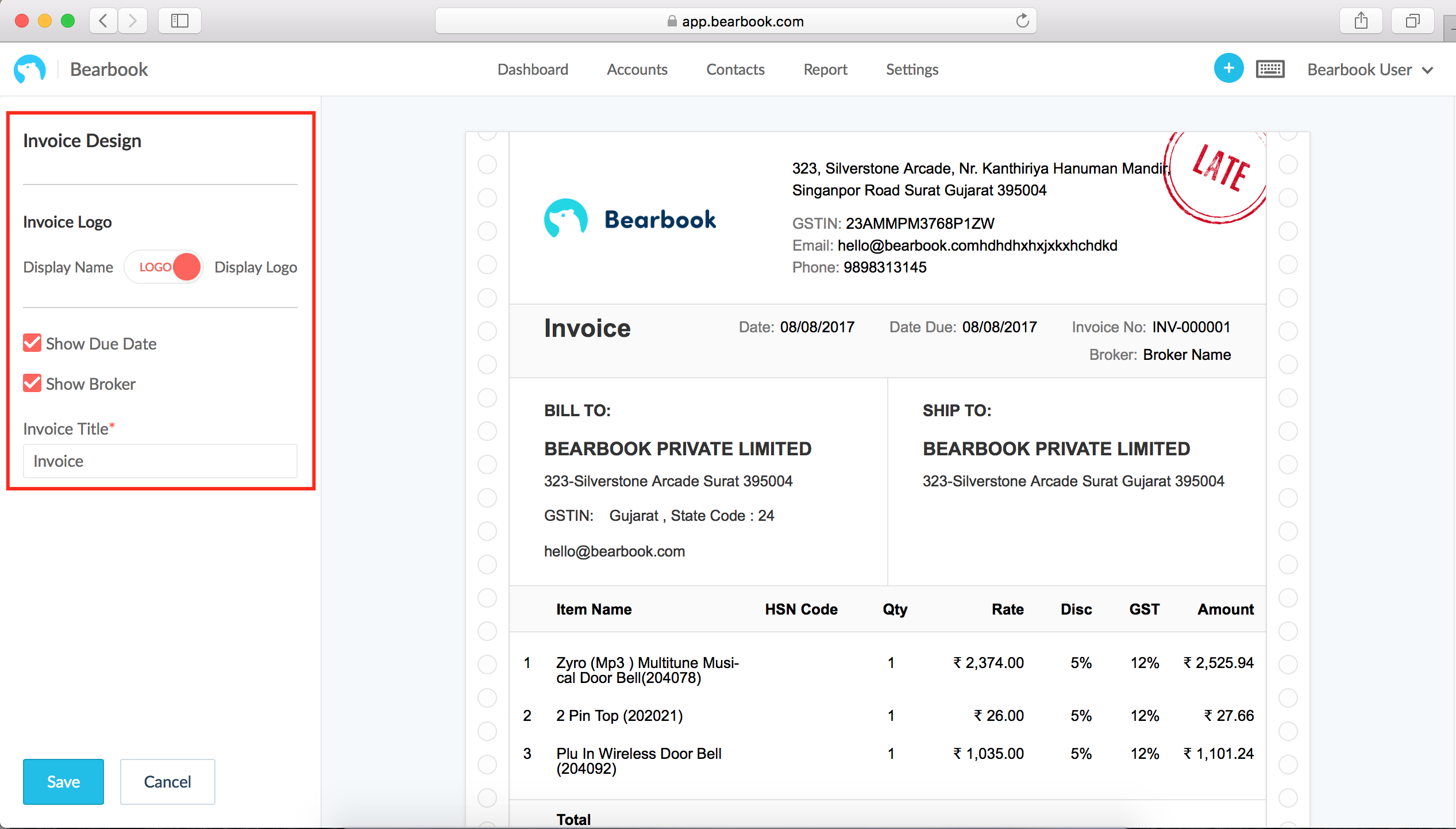This screenshot has width=1456, height=829.
Task: Uncheck the Show Broker checkbox
Action: point(32,383)
